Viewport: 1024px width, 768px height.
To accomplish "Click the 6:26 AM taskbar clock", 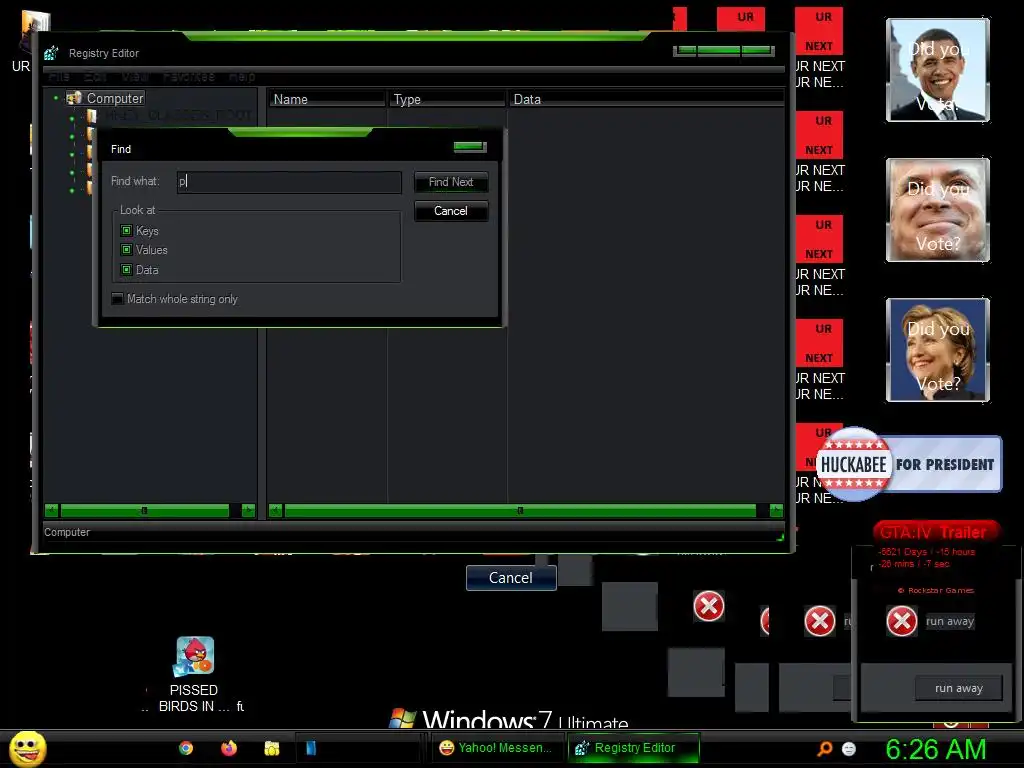I will (x=935, y=749).
